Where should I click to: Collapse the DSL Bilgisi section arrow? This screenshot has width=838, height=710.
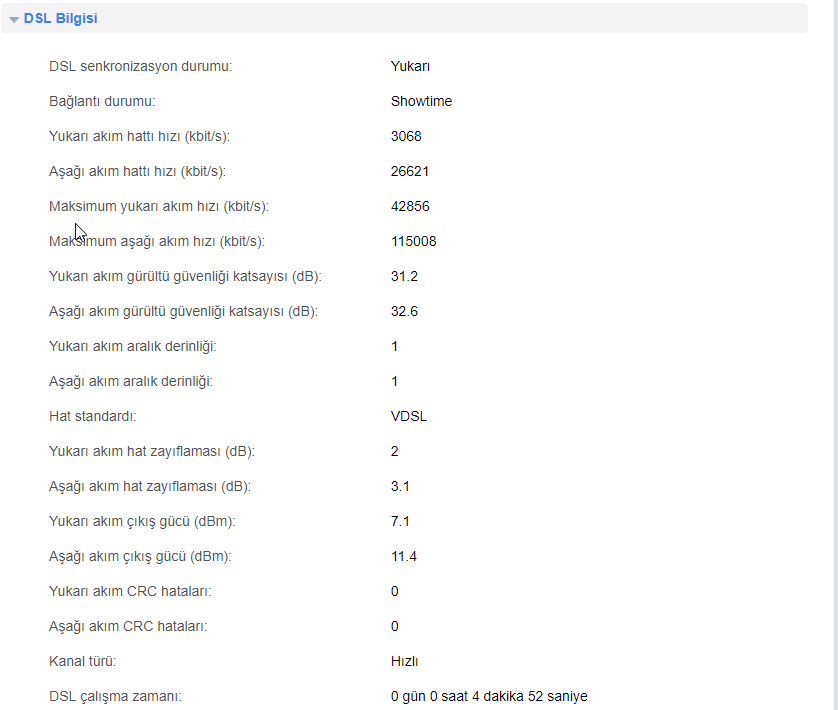pyautogui.click(x=14, y=19)
